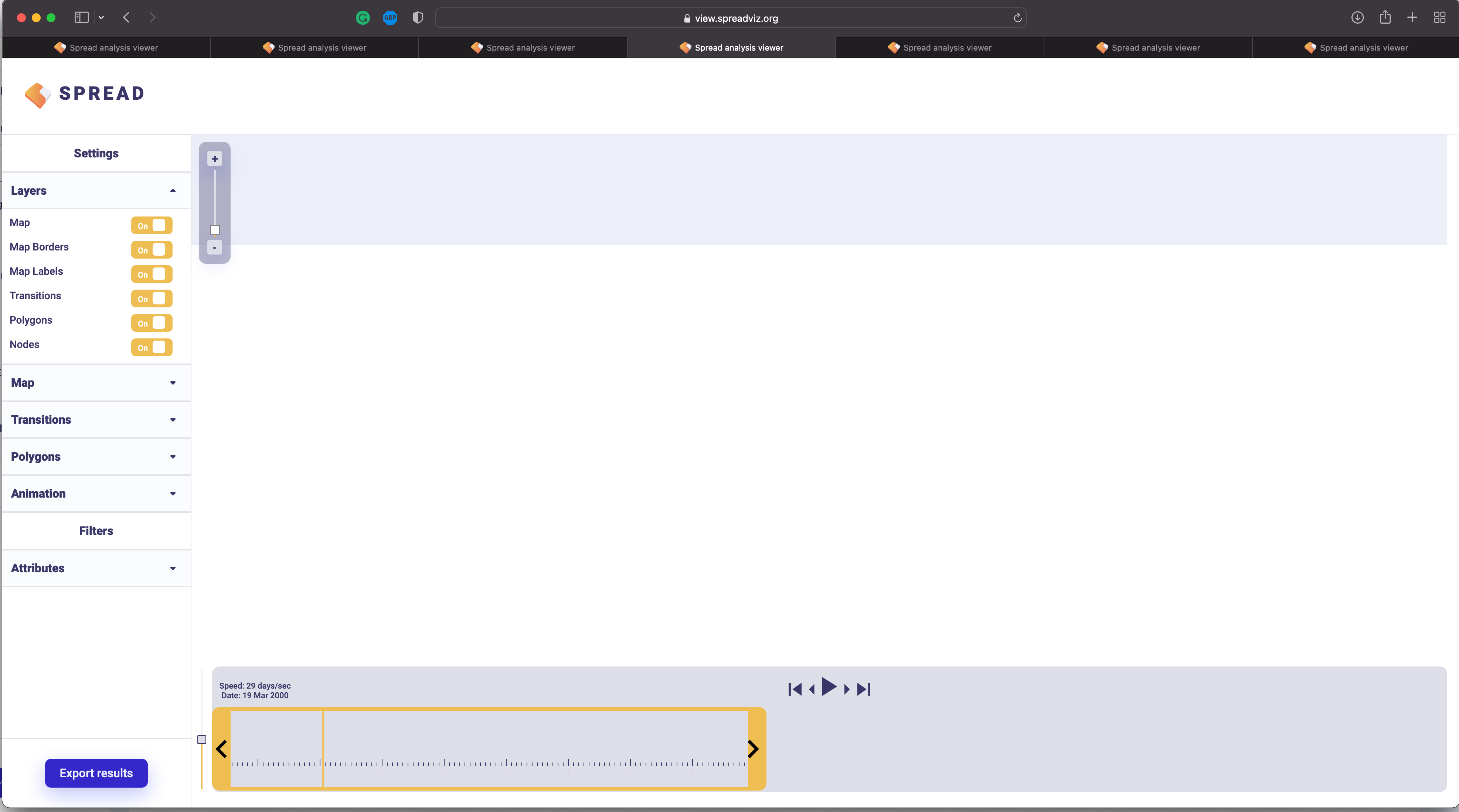This screenshot has width=1459, height=812.
Task: Turn off the Nodes layer
Action: (151, 347)
